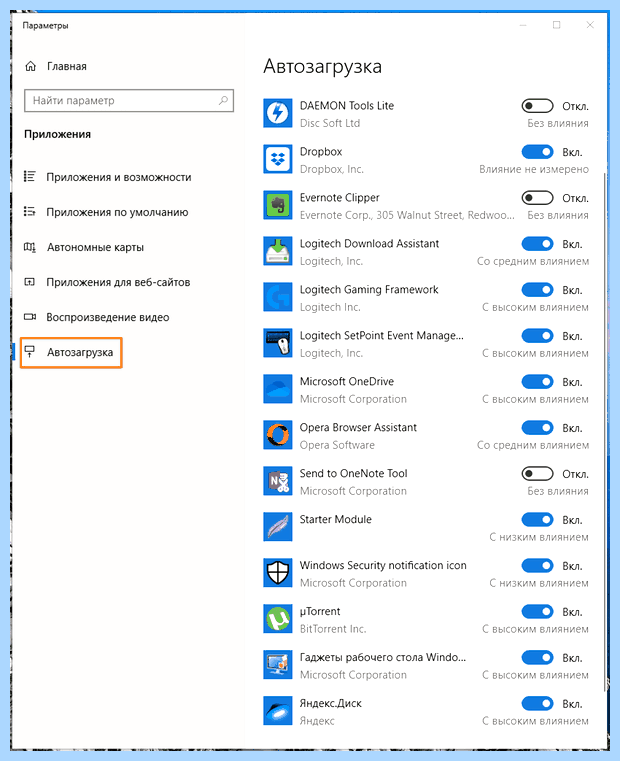Click the Logitech Gaming Framework icon
The image size is (620, 761).
(x=278, y=297)
